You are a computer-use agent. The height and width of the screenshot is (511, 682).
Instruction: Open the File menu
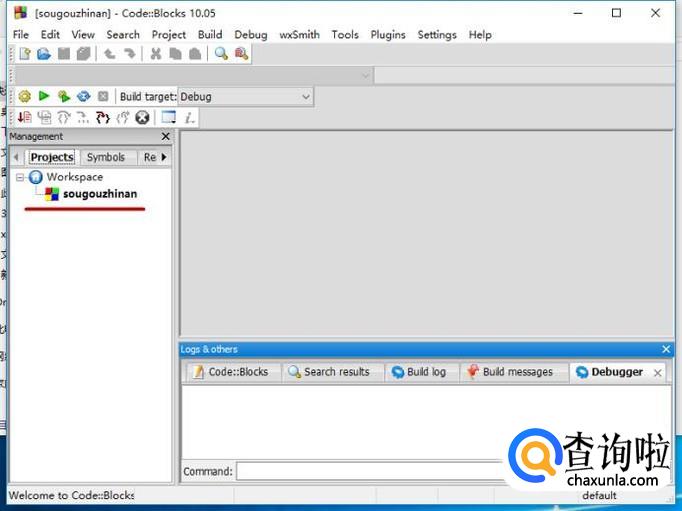point(20,34)
